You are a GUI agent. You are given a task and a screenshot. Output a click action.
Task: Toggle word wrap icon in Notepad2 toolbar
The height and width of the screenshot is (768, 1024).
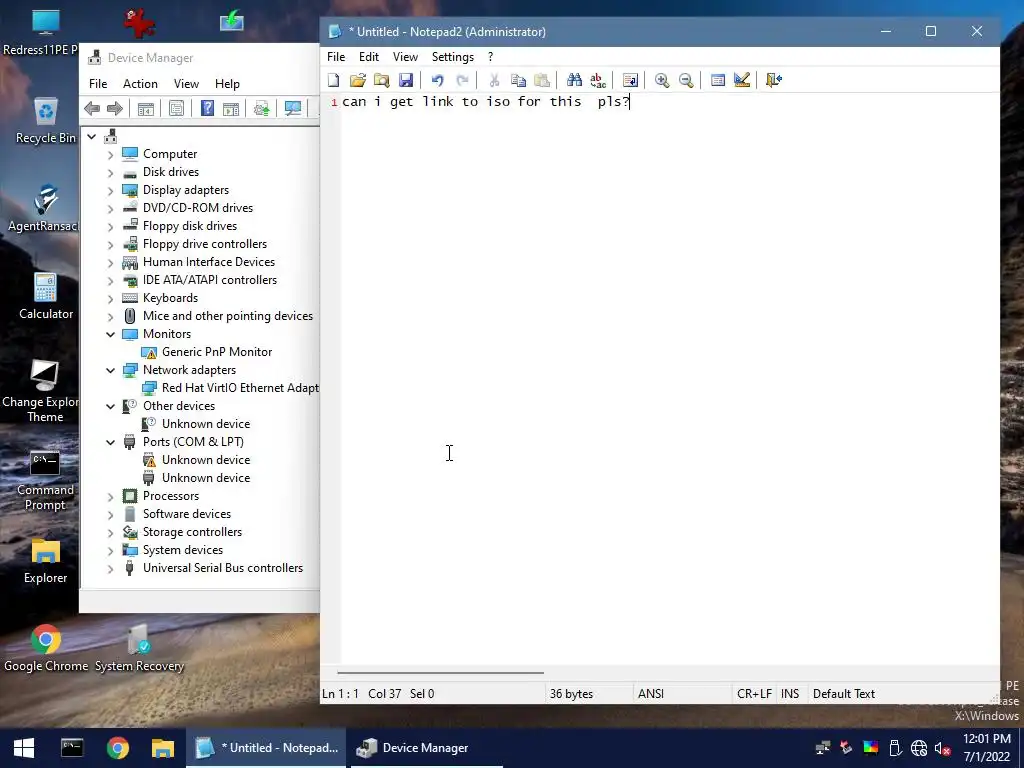click(x=630, y=80)
